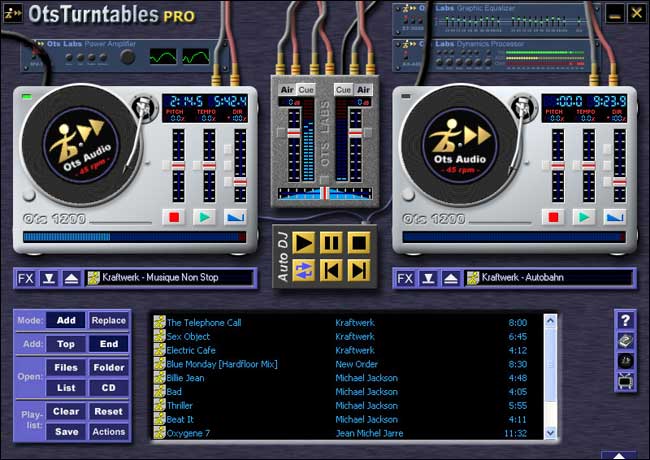
Task: Stop Auto DJ playback with stop icon
Action: click(359, 242)
